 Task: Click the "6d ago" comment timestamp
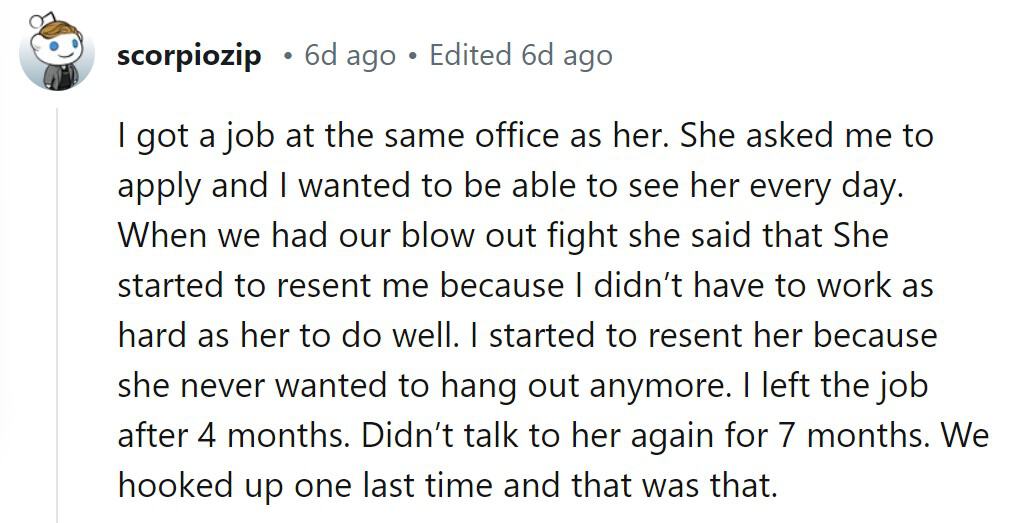point(350,55)
